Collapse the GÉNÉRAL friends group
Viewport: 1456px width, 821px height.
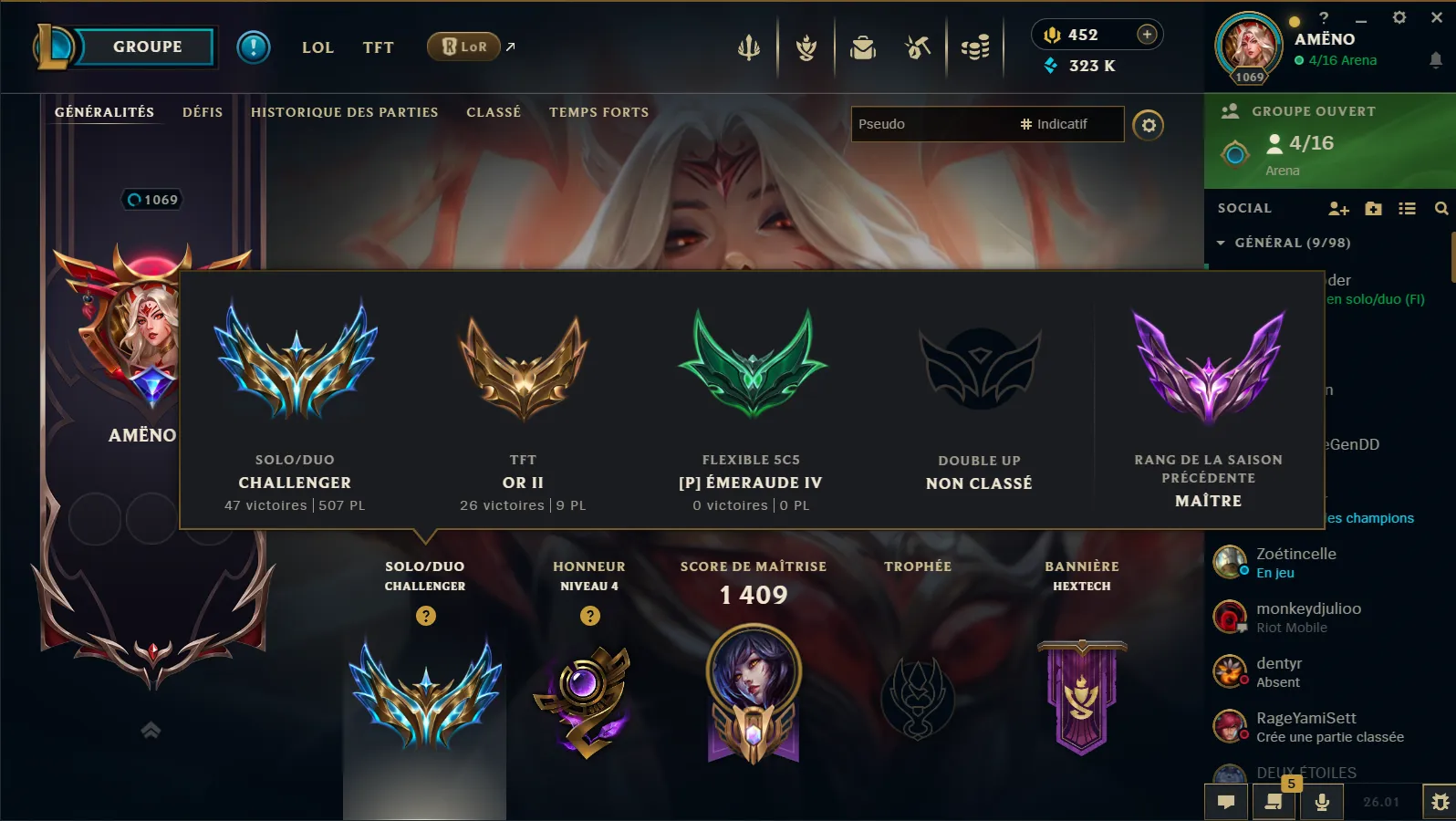click(1221, 243)
